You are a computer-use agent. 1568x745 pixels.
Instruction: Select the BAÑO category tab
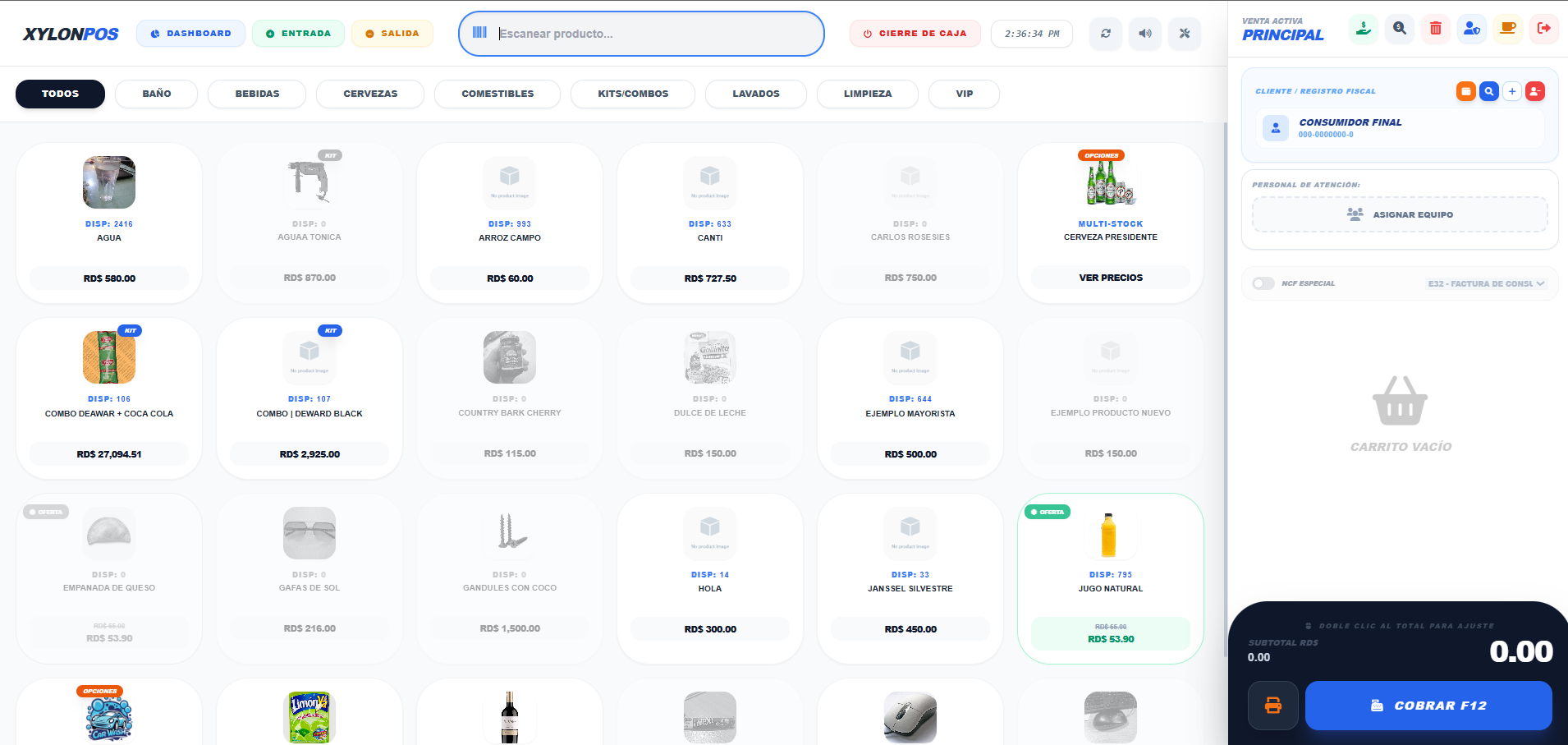pos(156,94)
